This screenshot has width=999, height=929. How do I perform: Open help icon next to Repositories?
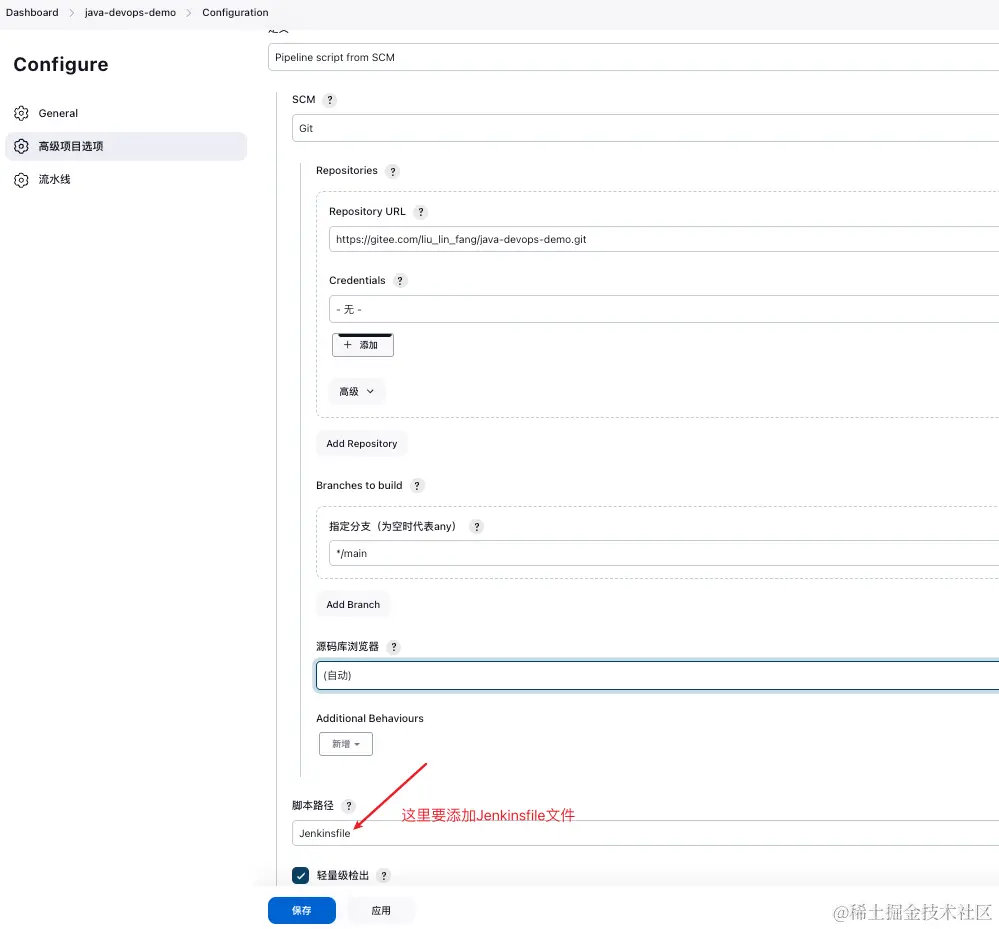(392, 171)
